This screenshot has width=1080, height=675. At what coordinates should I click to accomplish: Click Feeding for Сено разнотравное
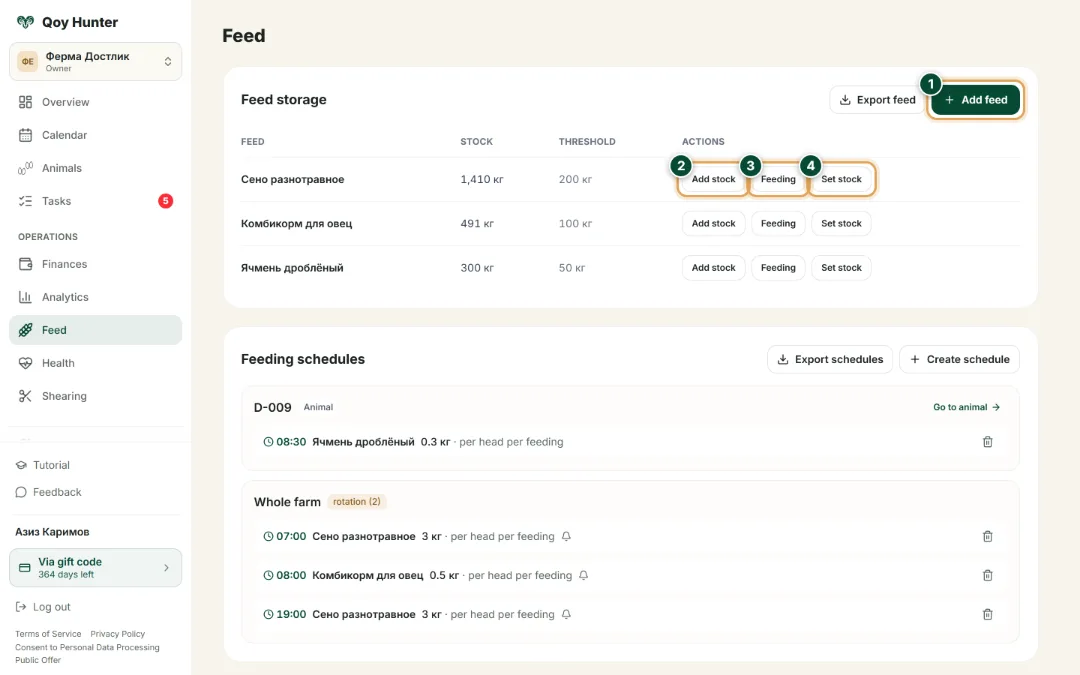click(778, 179)
